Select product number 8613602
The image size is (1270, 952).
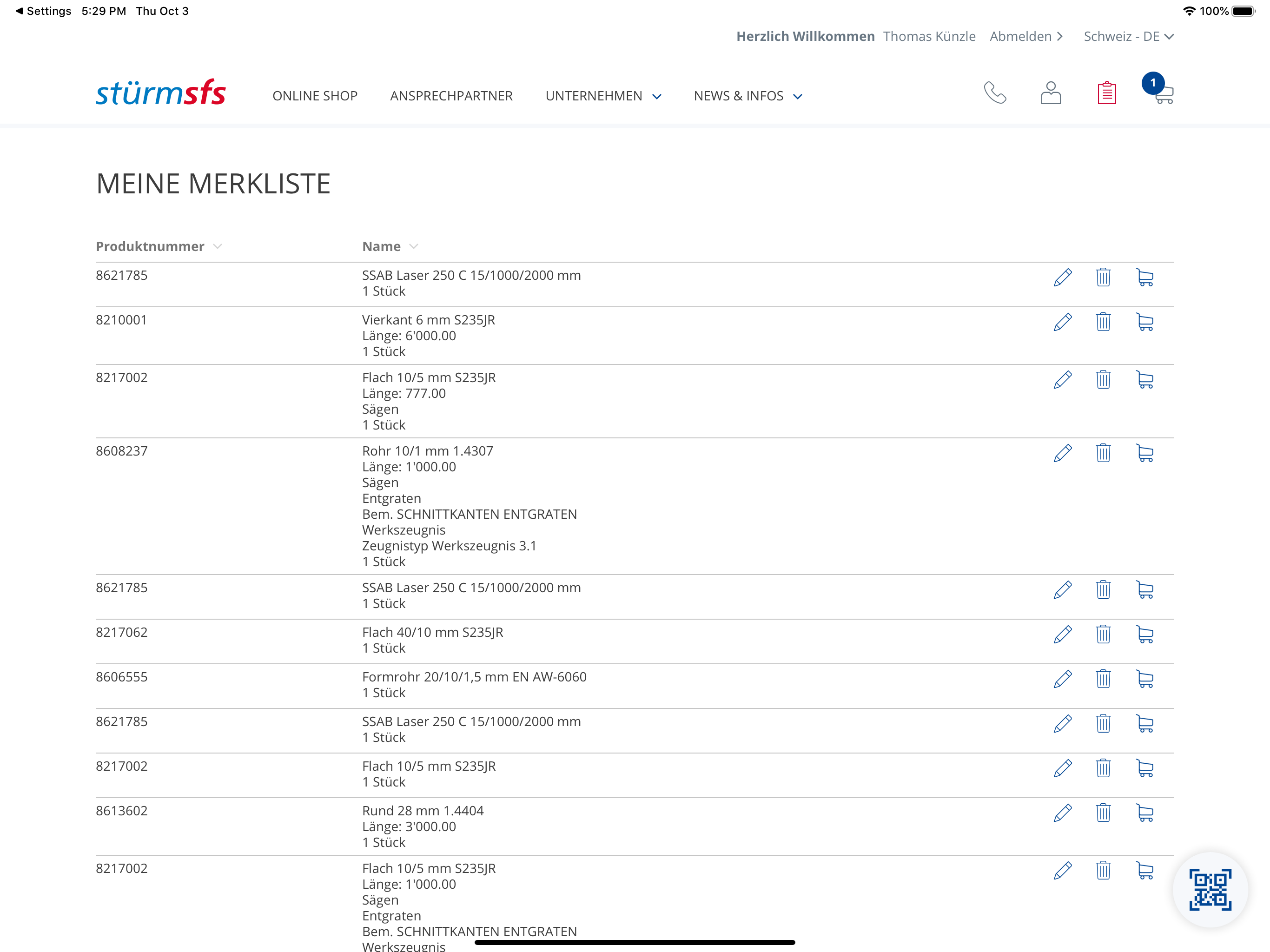121,811
